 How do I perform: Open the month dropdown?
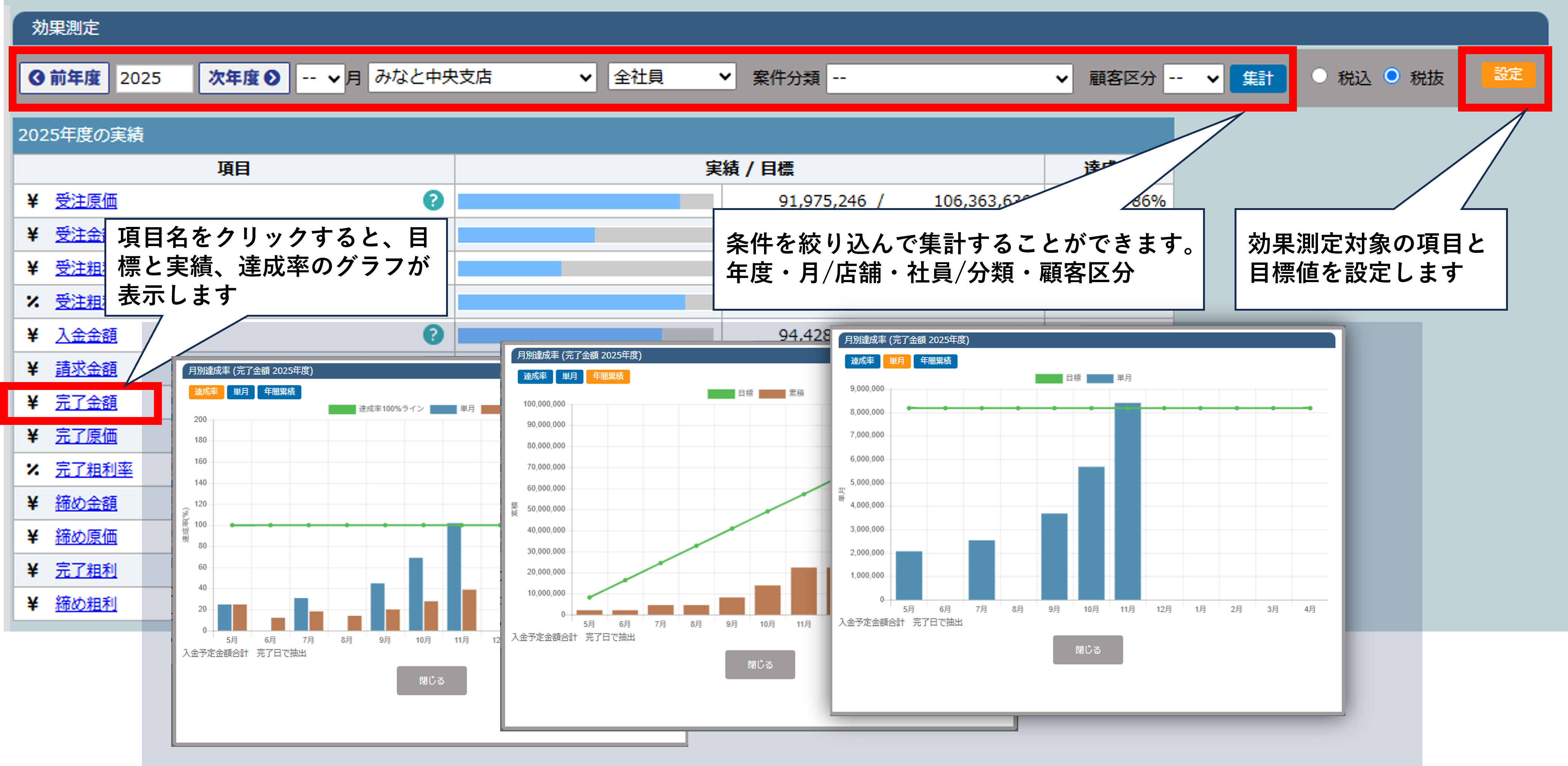[320, 78]
